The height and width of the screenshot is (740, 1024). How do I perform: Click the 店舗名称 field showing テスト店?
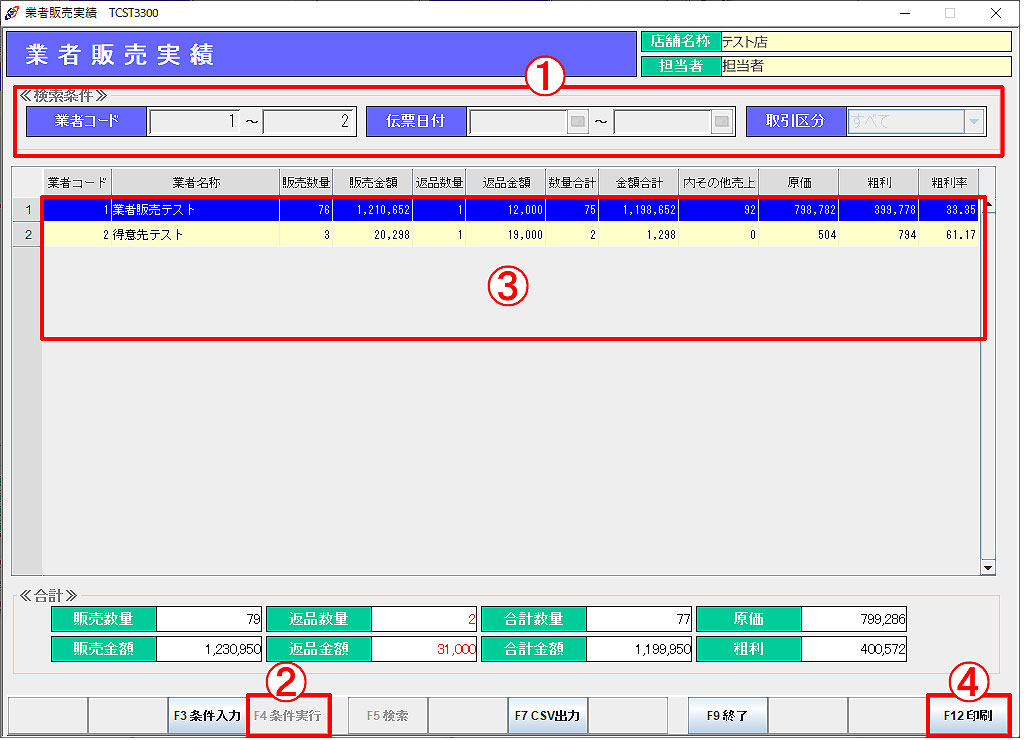(x=865, y=42)
